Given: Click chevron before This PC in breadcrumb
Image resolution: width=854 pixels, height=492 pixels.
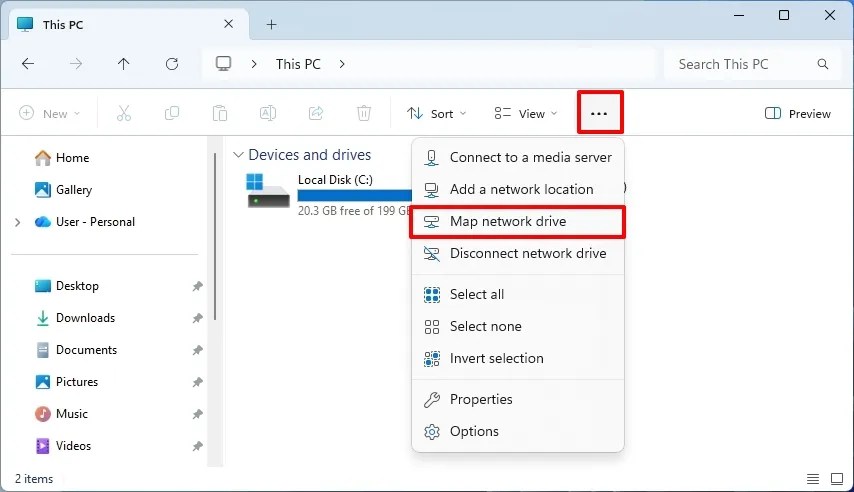Looking at the screenshot, I should coord(254,64).
